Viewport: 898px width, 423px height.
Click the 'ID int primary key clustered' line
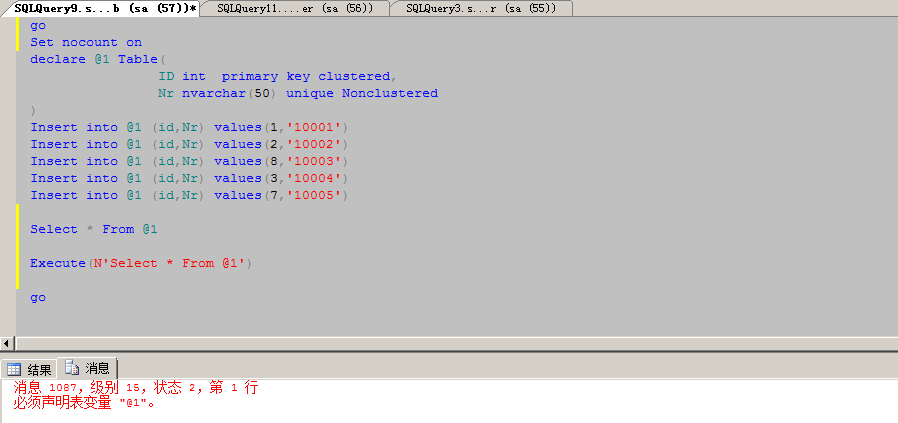click(277, 76)
